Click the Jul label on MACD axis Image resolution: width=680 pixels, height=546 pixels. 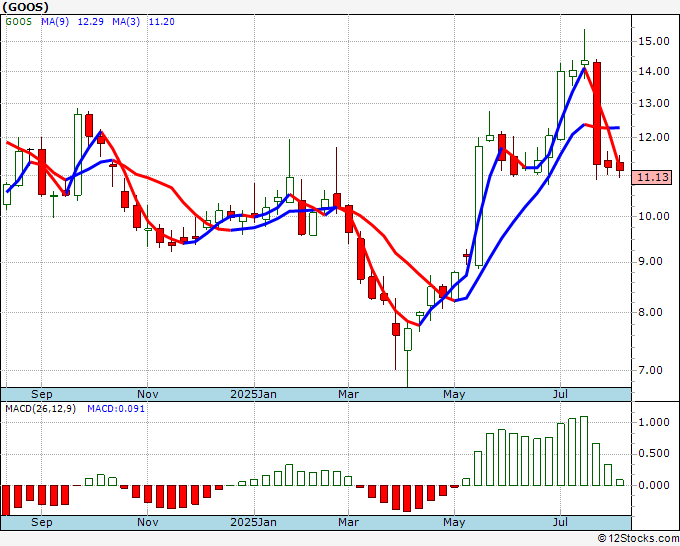click(x=560, y=522)
